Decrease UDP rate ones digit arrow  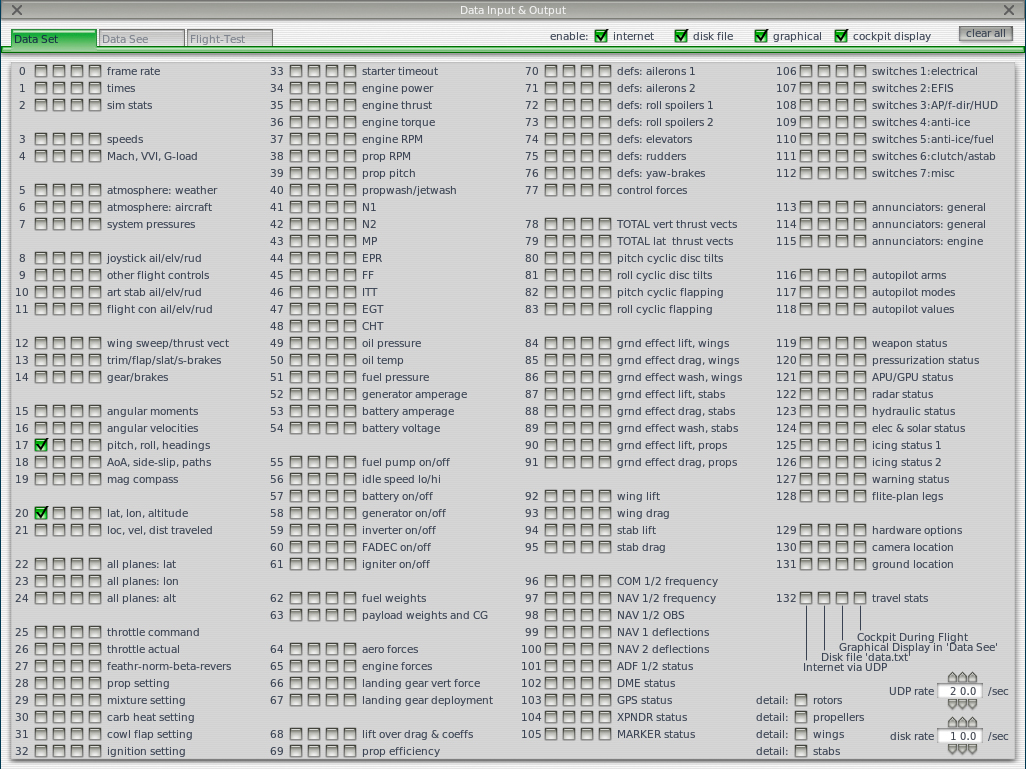963,704
